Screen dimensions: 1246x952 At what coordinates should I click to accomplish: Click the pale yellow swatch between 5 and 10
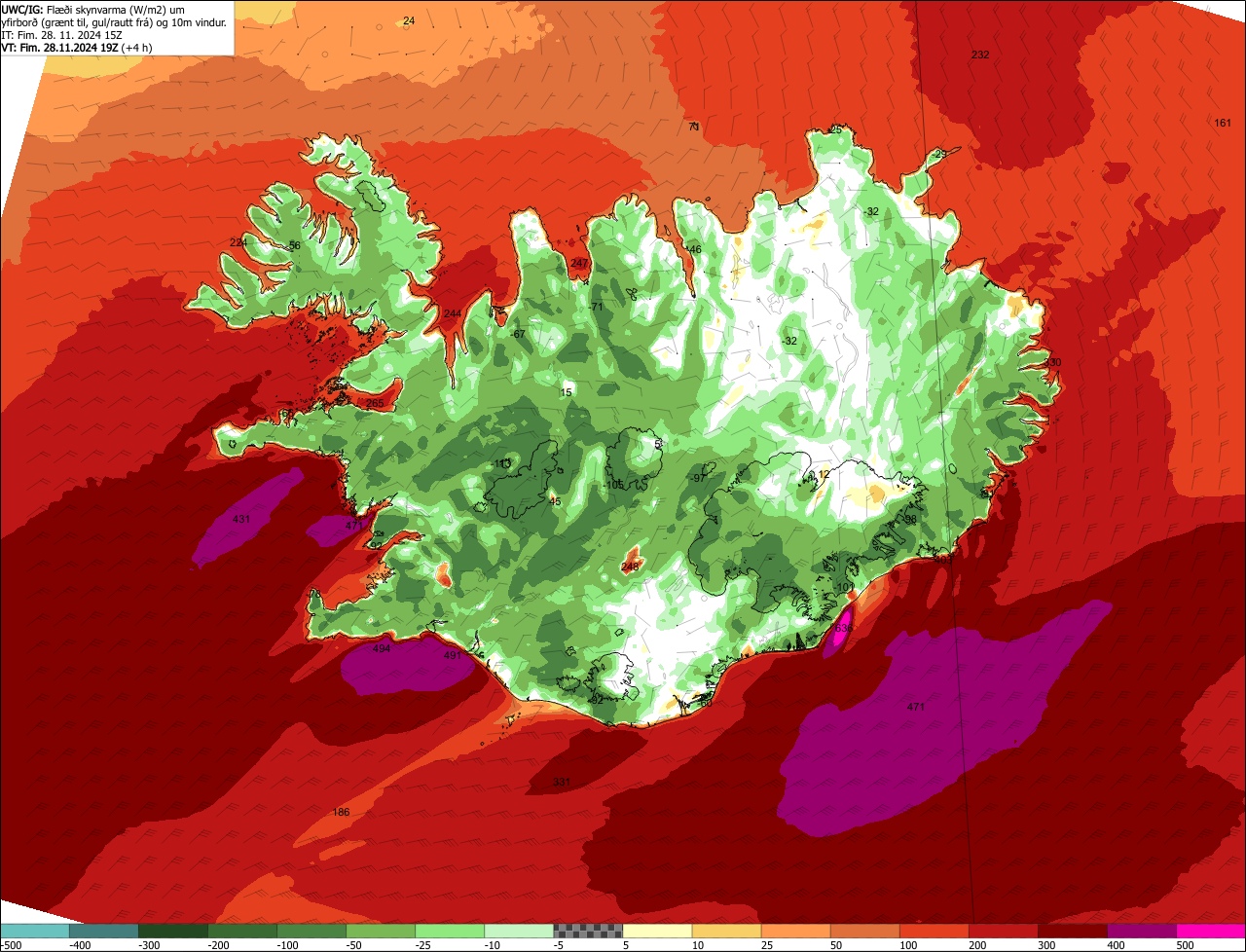657,931
